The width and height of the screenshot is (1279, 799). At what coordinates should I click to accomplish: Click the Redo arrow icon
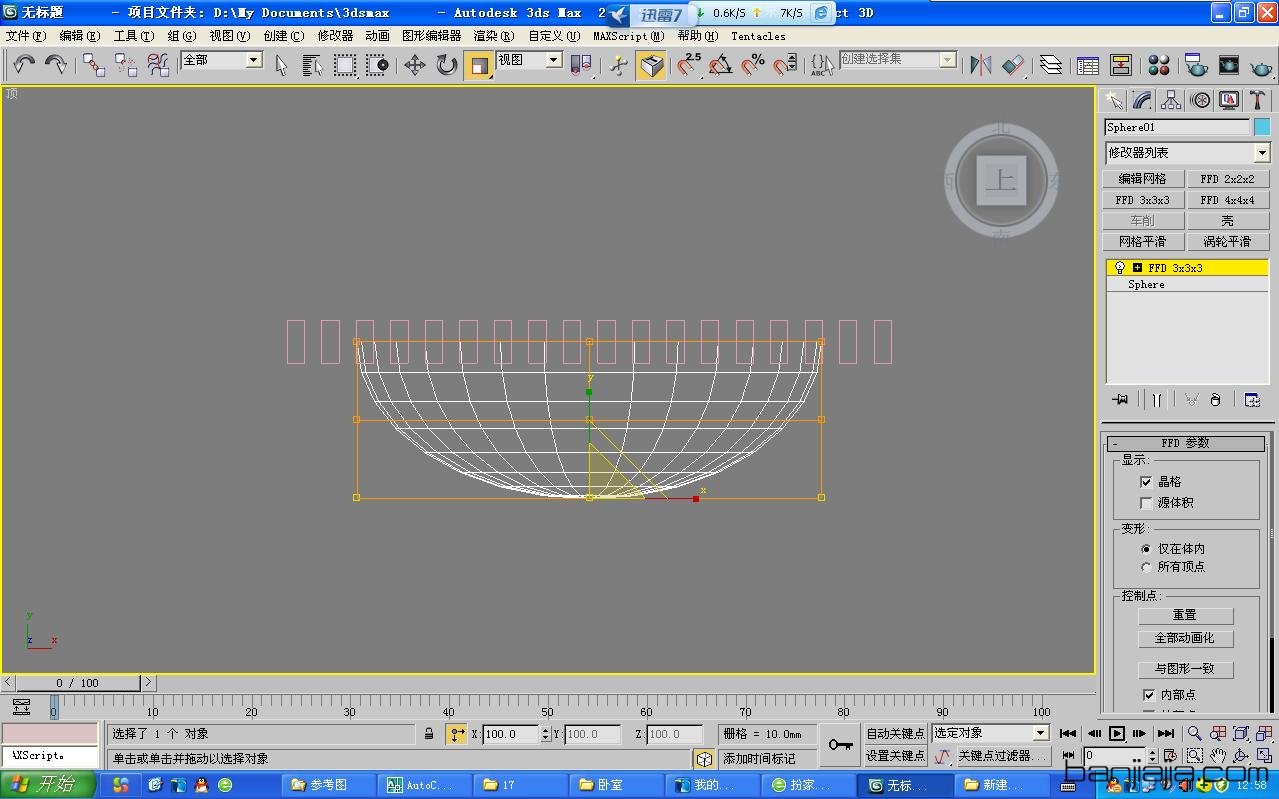pos(56,65)
